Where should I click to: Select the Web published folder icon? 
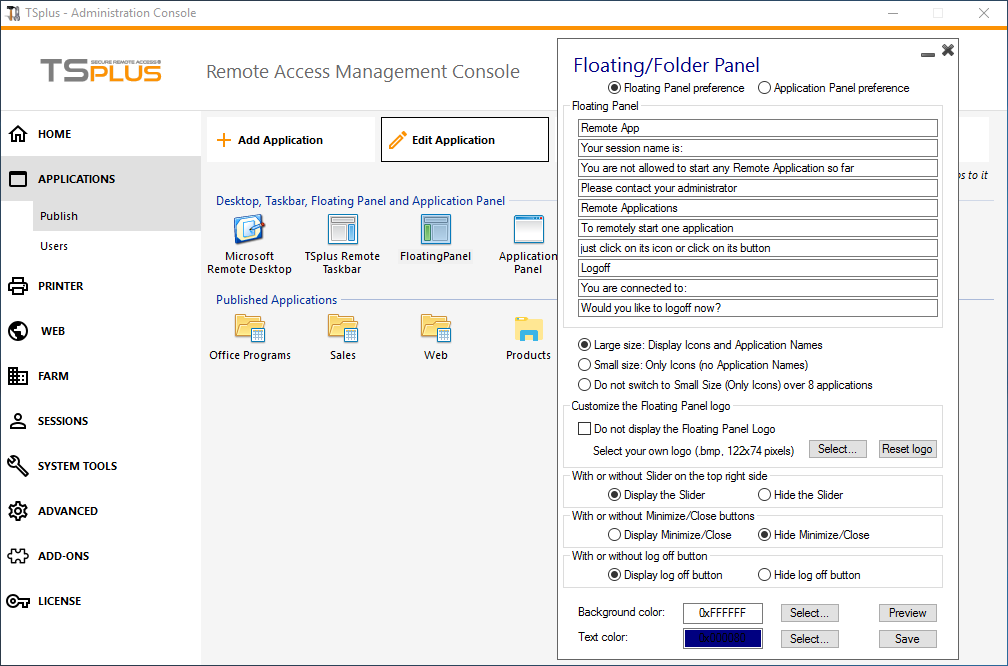click(435, 328)
